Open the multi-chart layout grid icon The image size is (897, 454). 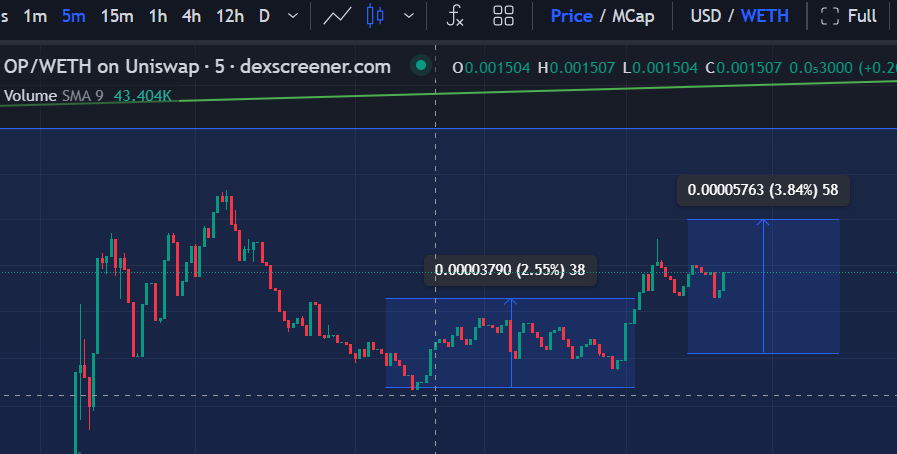(x=503, y=16)
